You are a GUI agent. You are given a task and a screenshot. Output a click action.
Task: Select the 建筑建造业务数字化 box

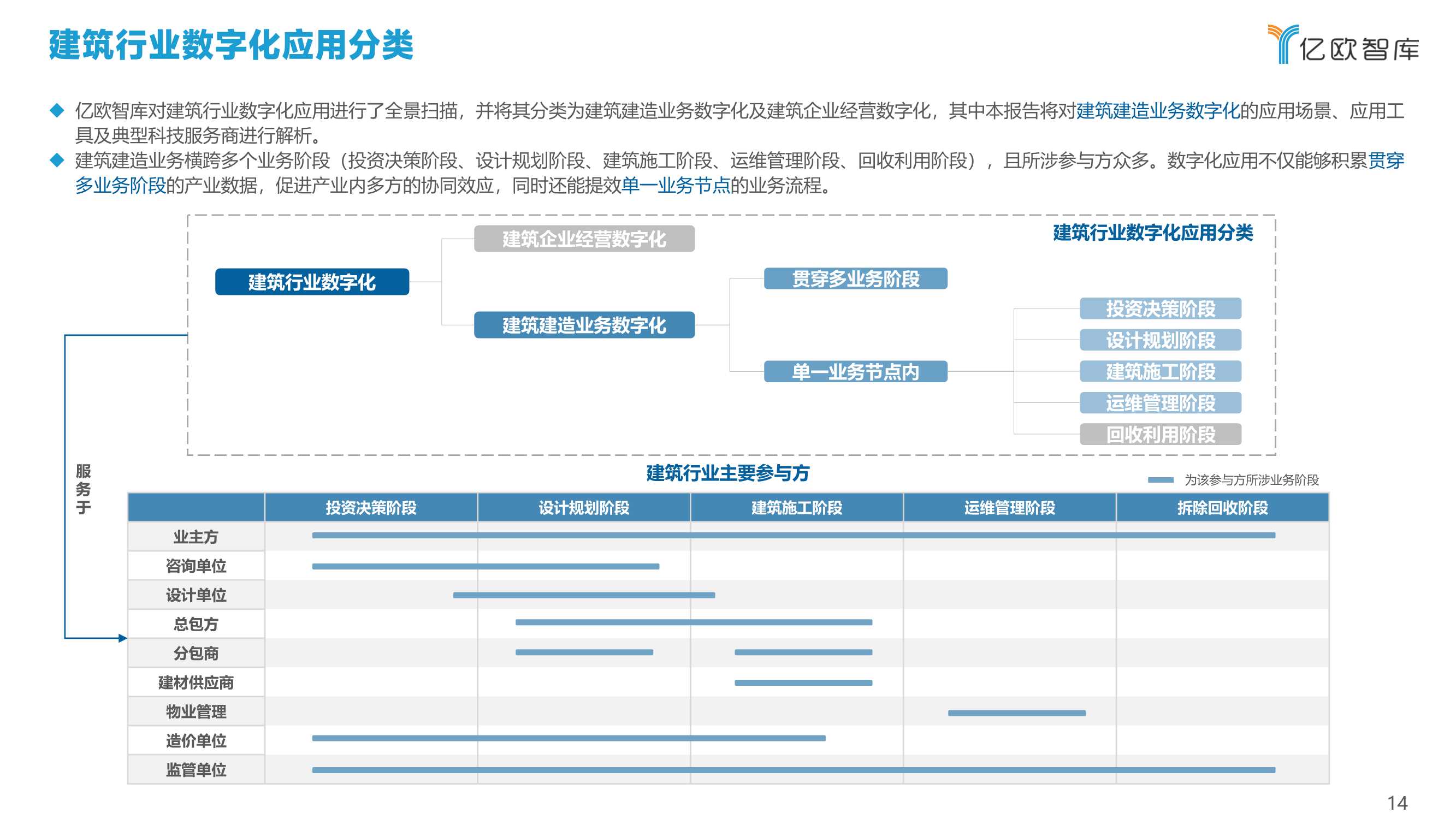point(584,325)
